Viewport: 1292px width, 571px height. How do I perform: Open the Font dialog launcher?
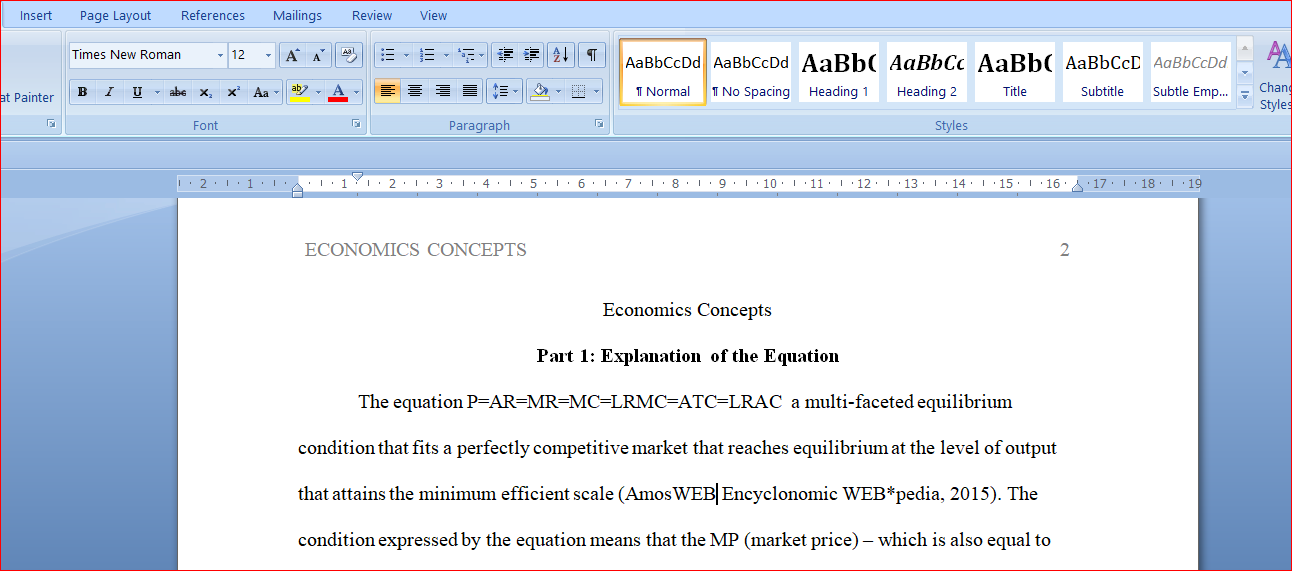click(356, 124)
